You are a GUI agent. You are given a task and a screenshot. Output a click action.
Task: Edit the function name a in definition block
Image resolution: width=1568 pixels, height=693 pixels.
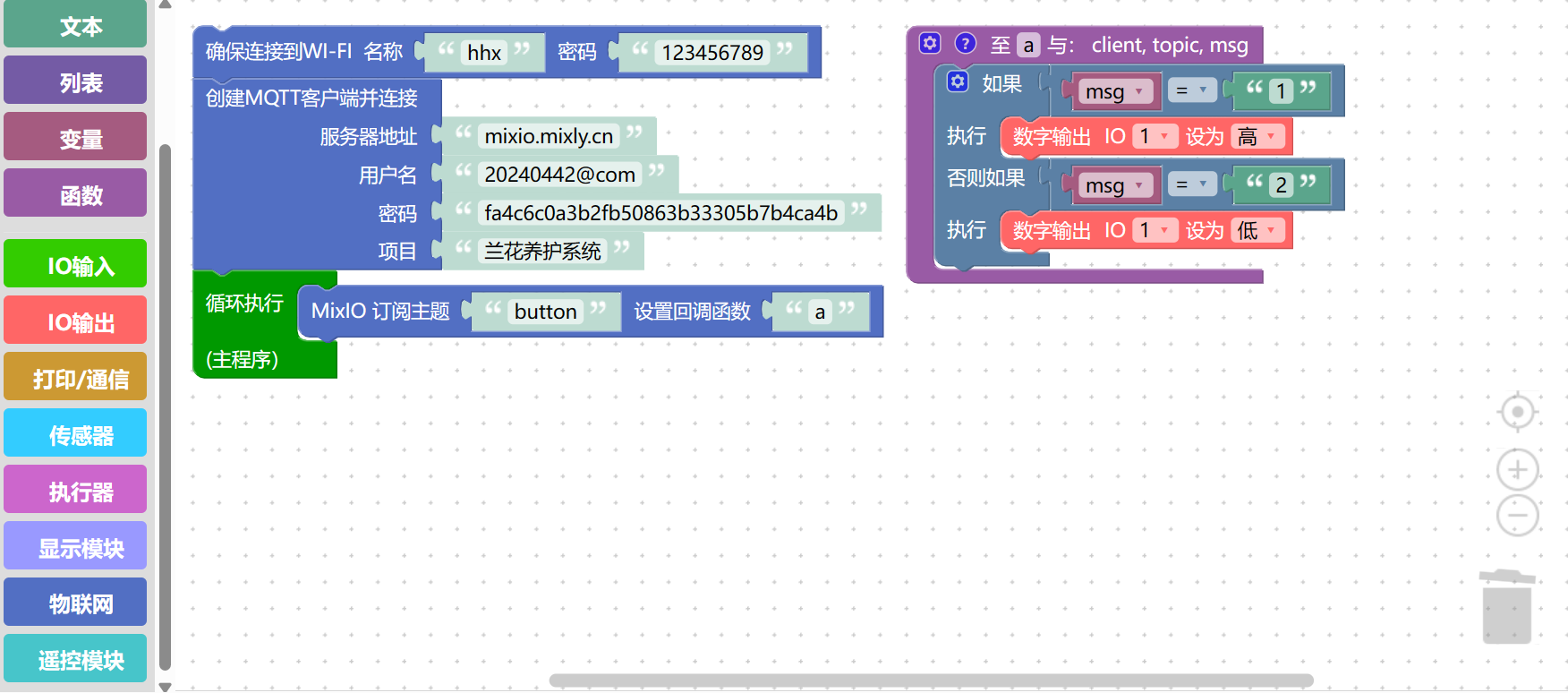click(1028, 45)
